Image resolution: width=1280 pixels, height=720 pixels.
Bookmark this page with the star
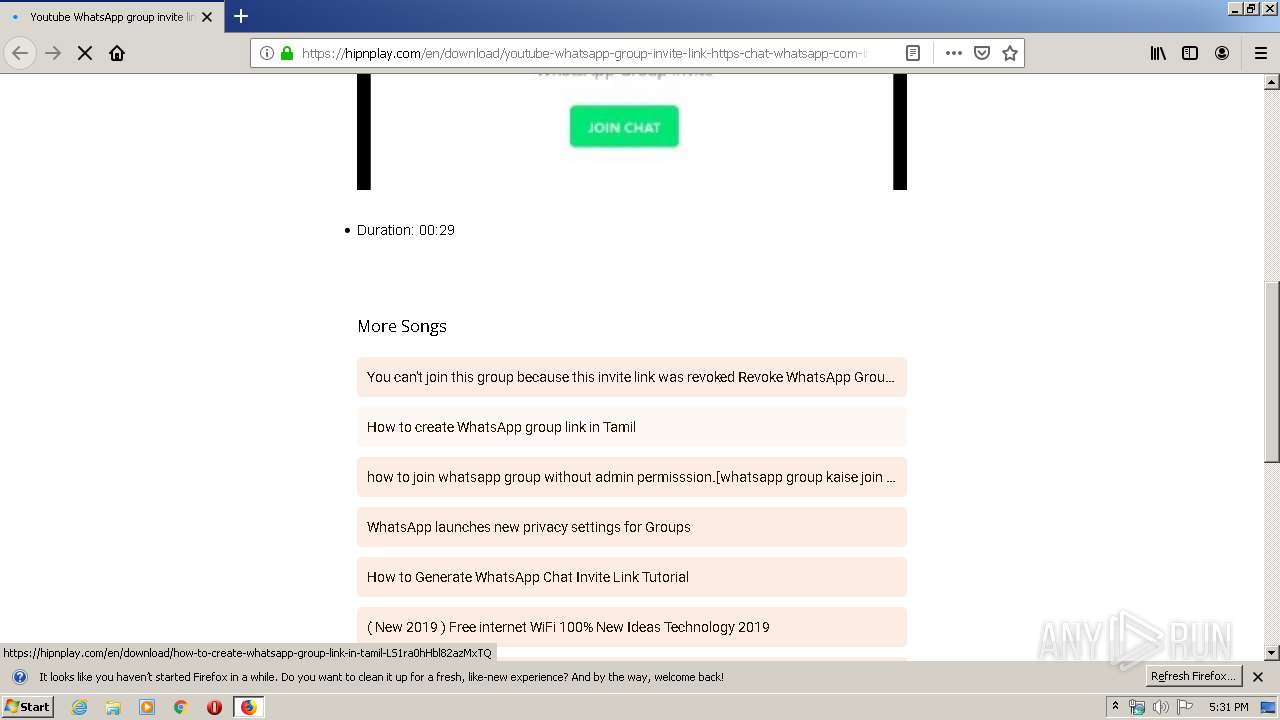pyautogui.click(x=1010, y=53)
